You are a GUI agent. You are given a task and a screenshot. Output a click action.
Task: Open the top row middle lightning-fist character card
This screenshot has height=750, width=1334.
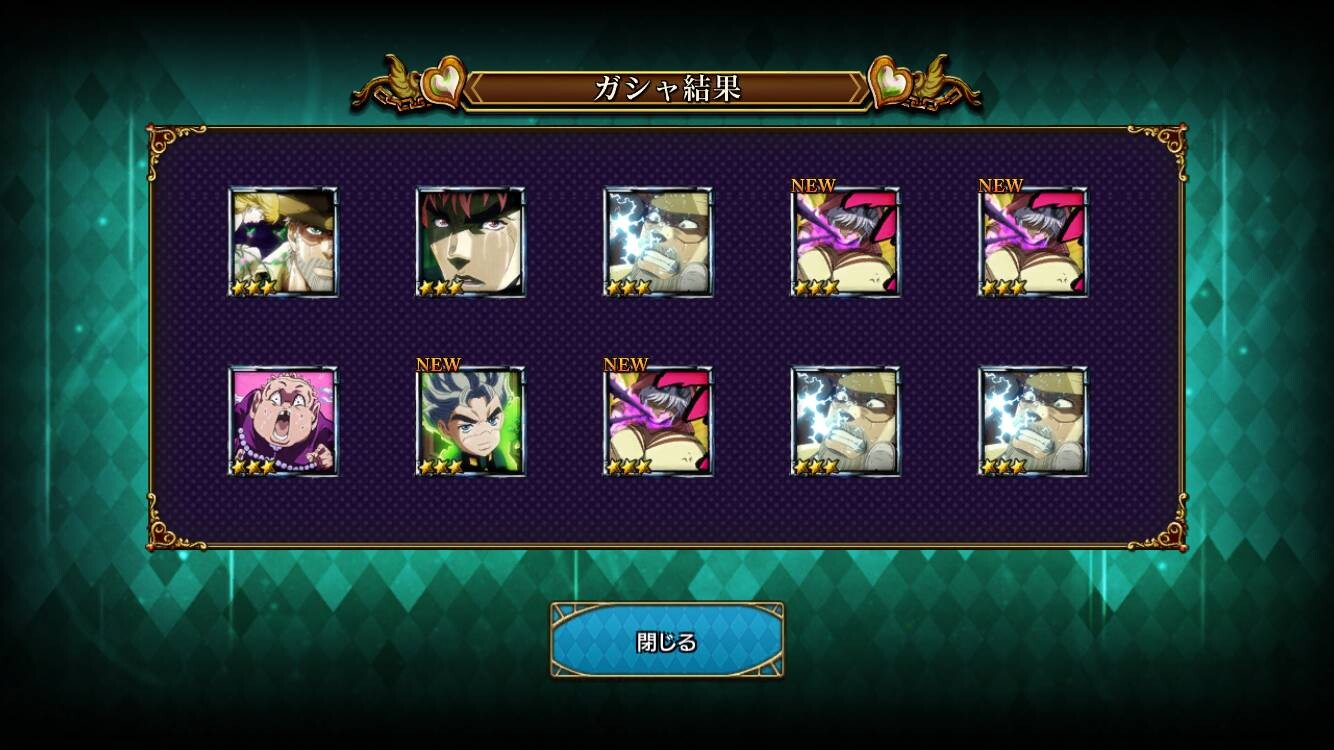658,242
